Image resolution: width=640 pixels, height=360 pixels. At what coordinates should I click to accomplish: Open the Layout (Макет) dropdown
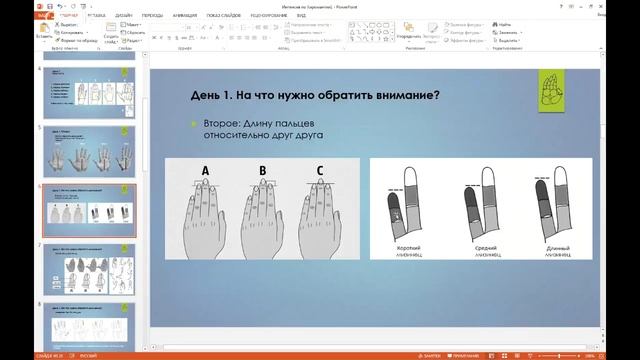click(x=131, y=24)
